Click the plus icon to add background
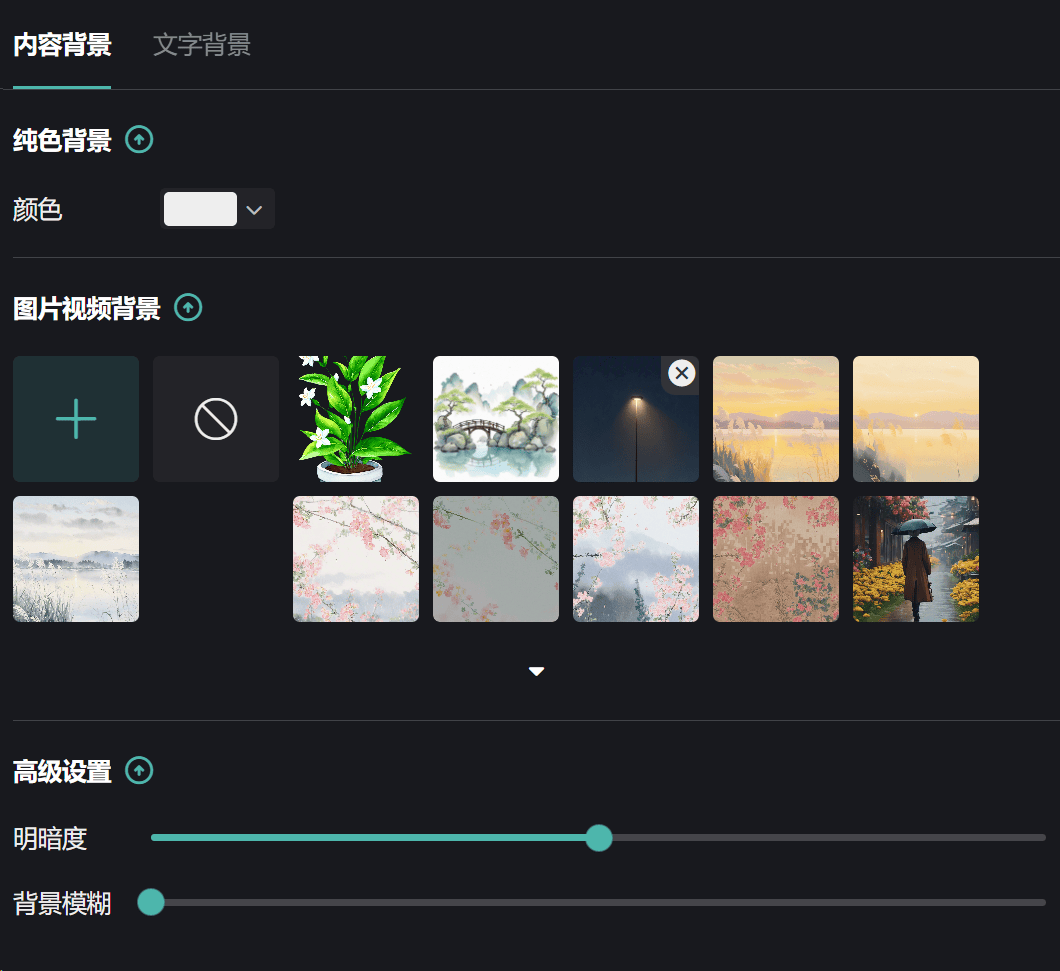Image resolution: width=1060 pixels, height=971 pixels. (76, 419)
